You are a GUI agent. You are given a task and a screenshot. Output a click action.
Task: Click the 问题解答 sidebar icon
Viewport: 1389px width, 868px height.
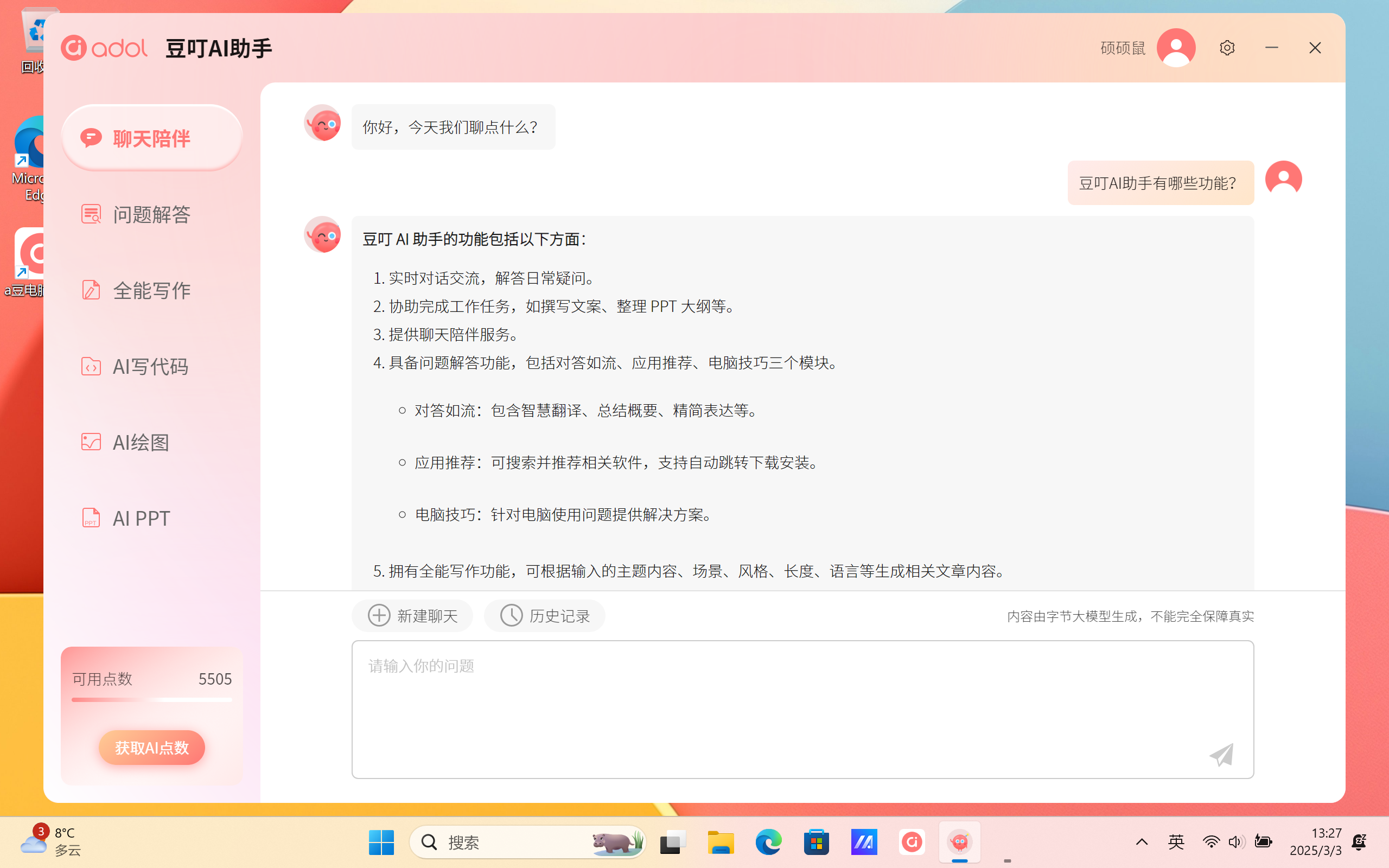91,214
